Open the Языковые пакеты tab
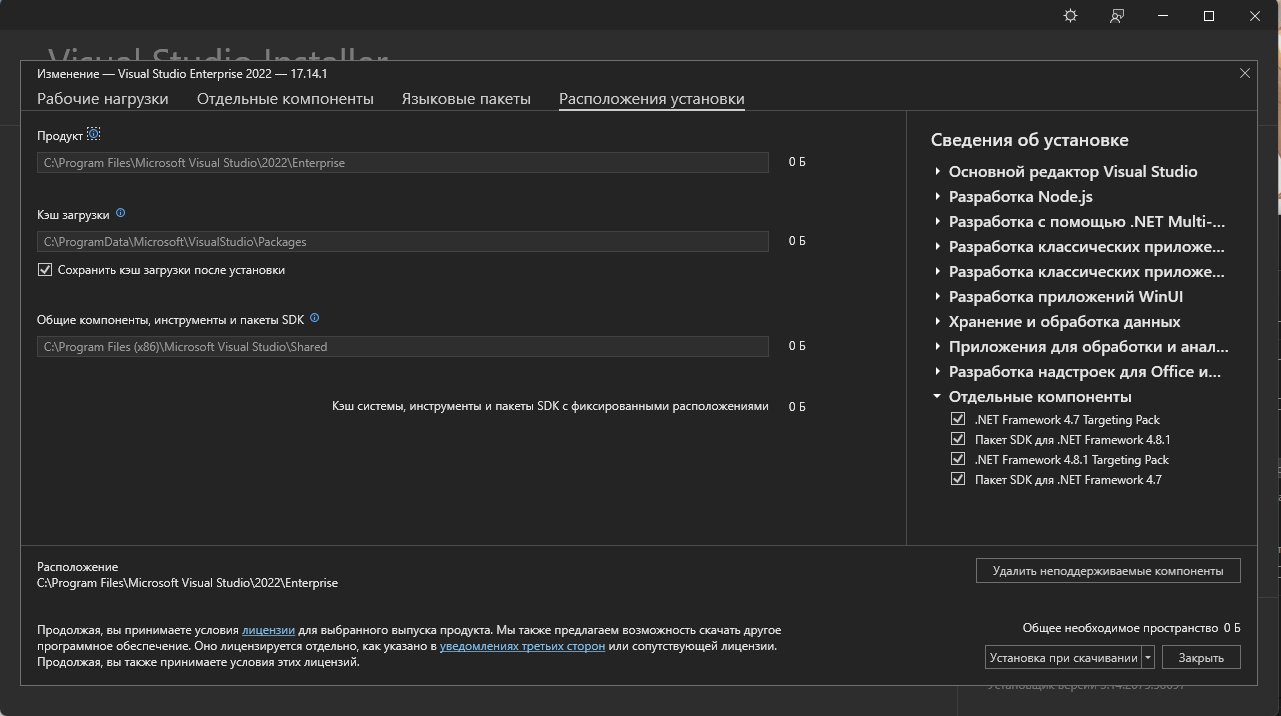This screenshot has height=716, width=1281. coord(466,99)
